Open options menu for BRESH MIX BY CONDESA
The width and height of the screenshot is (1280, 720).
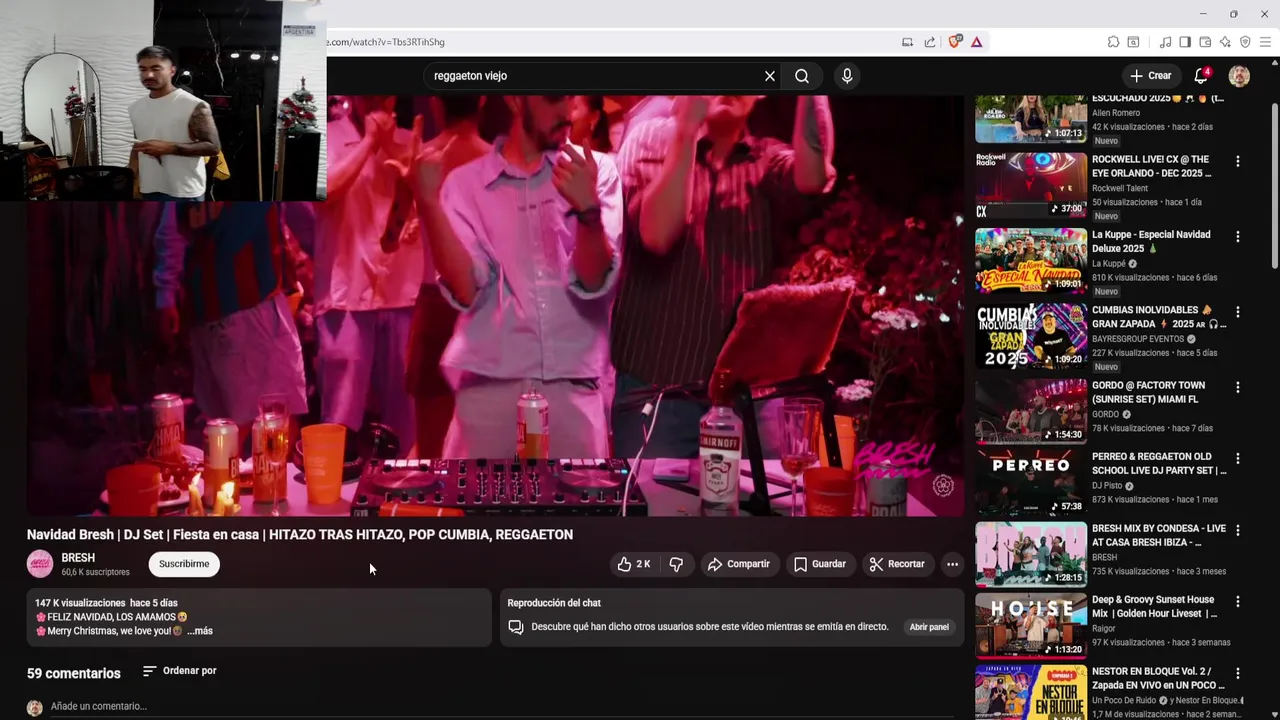click(x=1238, y=530)
